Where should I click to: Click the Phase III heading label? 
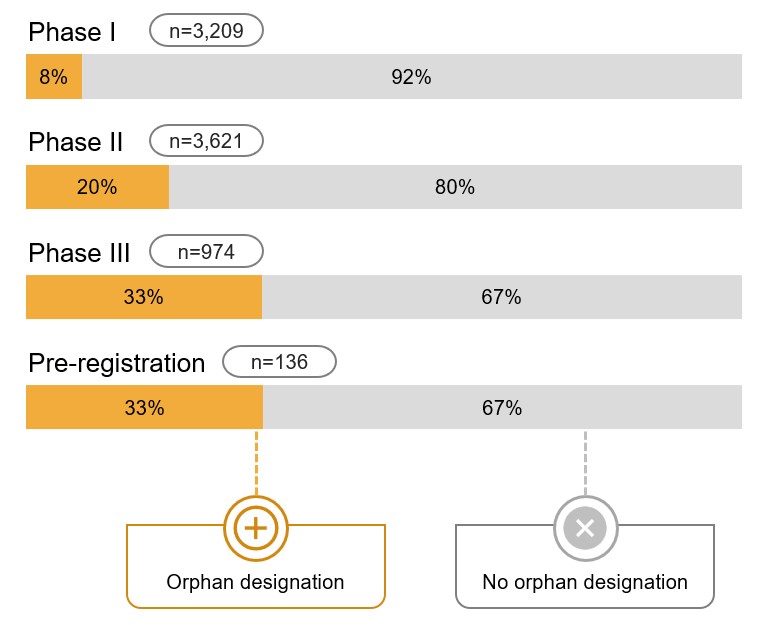(x=79, y=252)
